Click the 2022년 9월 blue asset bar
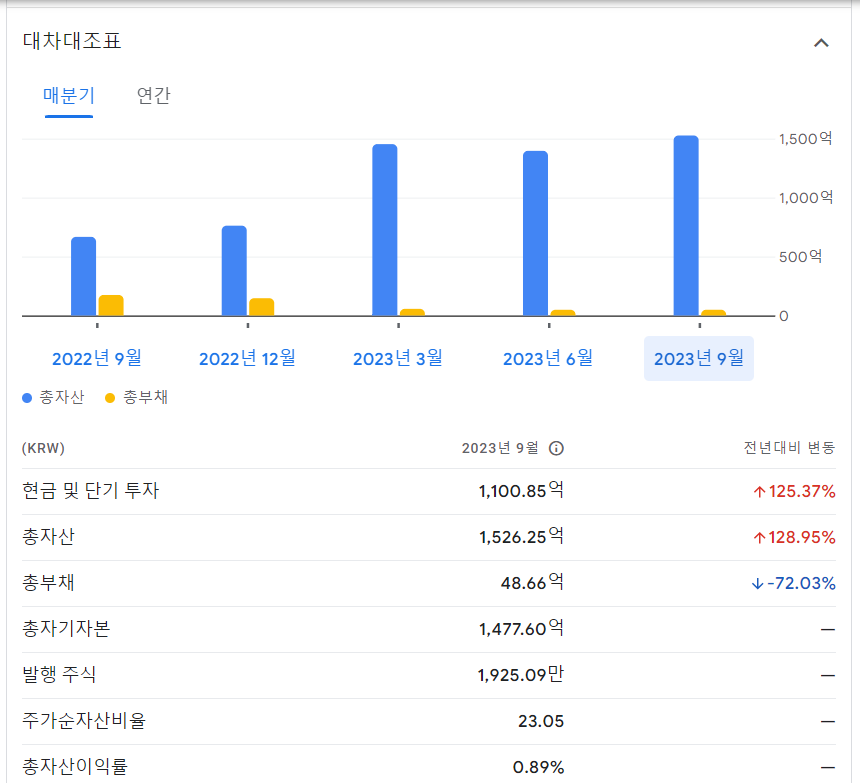This screenshot has width=860, height=783. (x=84, y=276)
